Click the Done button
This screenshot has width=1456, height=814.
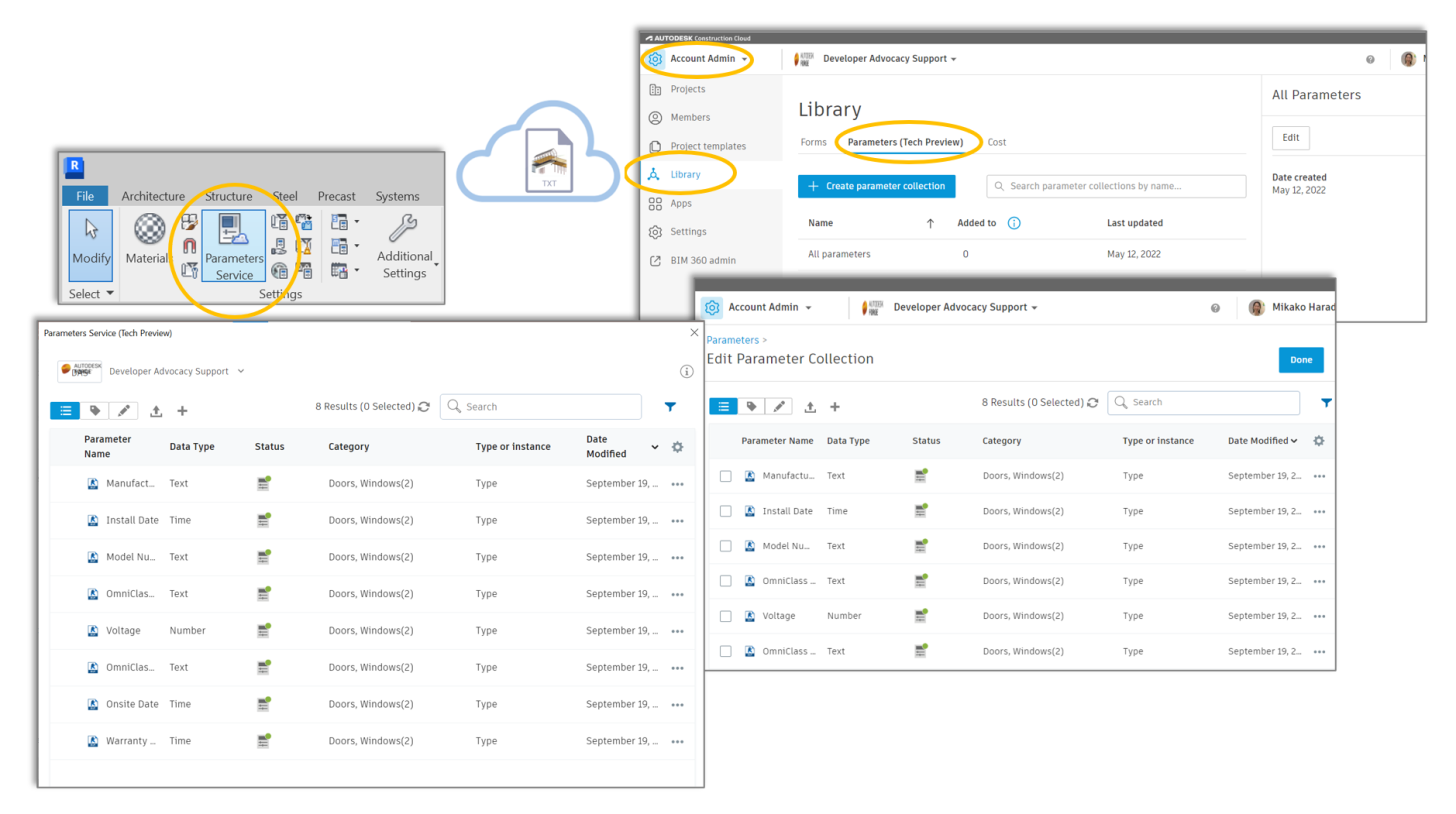1300,360
